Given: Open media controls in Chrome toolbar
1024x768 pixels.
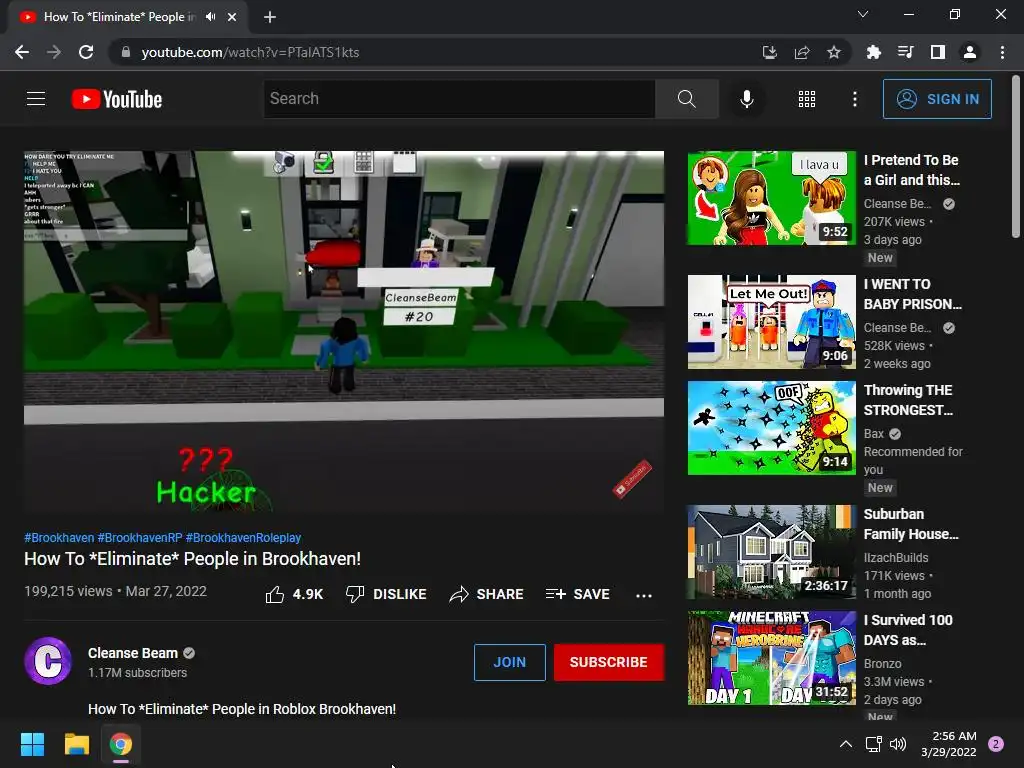Looking at the screenshot, I should pos(905,52).
